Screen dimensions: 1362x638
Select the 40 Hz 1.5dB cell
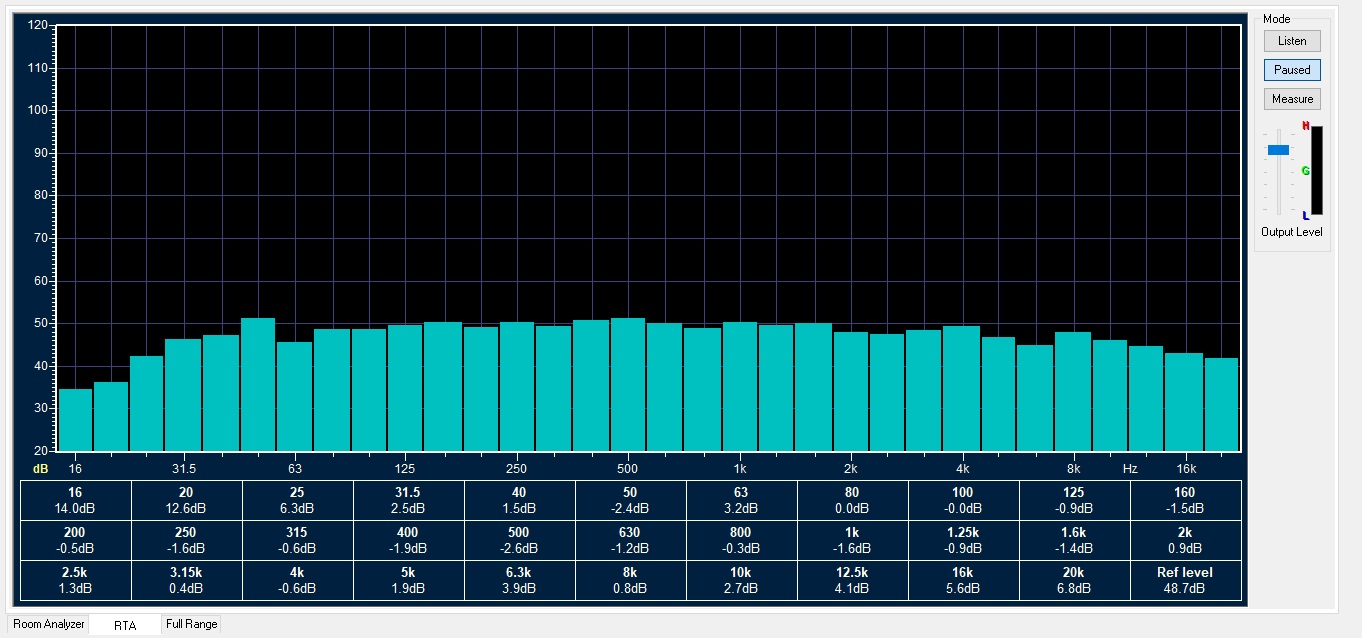[519, 500]
